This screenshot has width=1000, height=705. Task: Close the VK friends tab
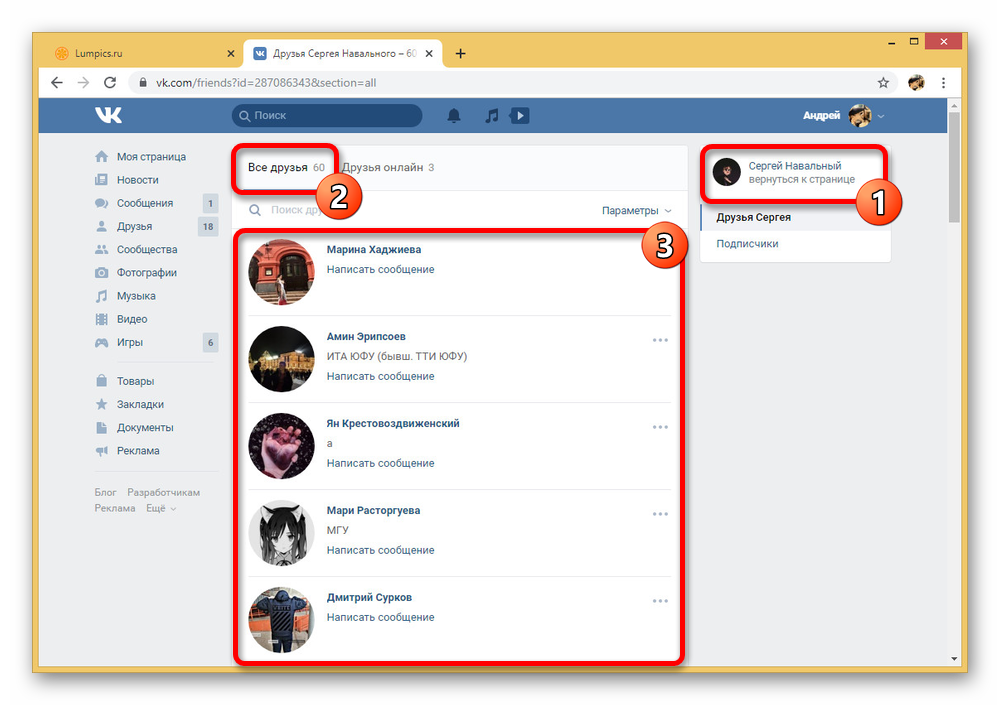tap(429, 54)
